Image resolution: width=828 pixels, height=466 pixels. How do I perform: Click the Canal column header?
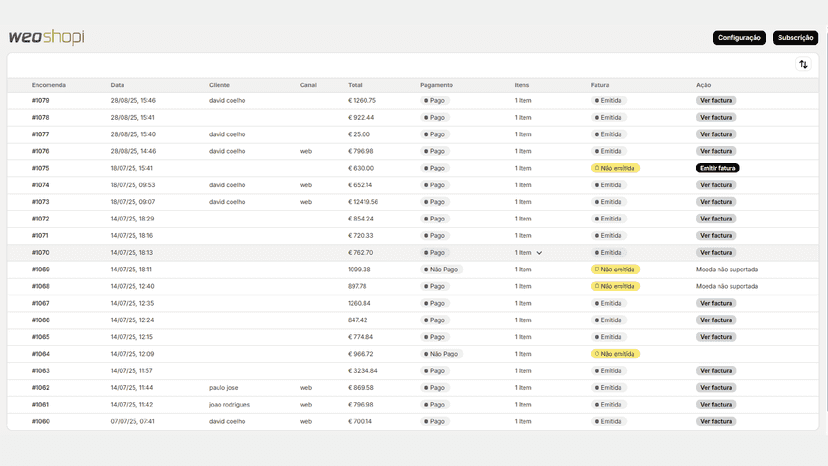pyautogui.click(x=308, y=85)
